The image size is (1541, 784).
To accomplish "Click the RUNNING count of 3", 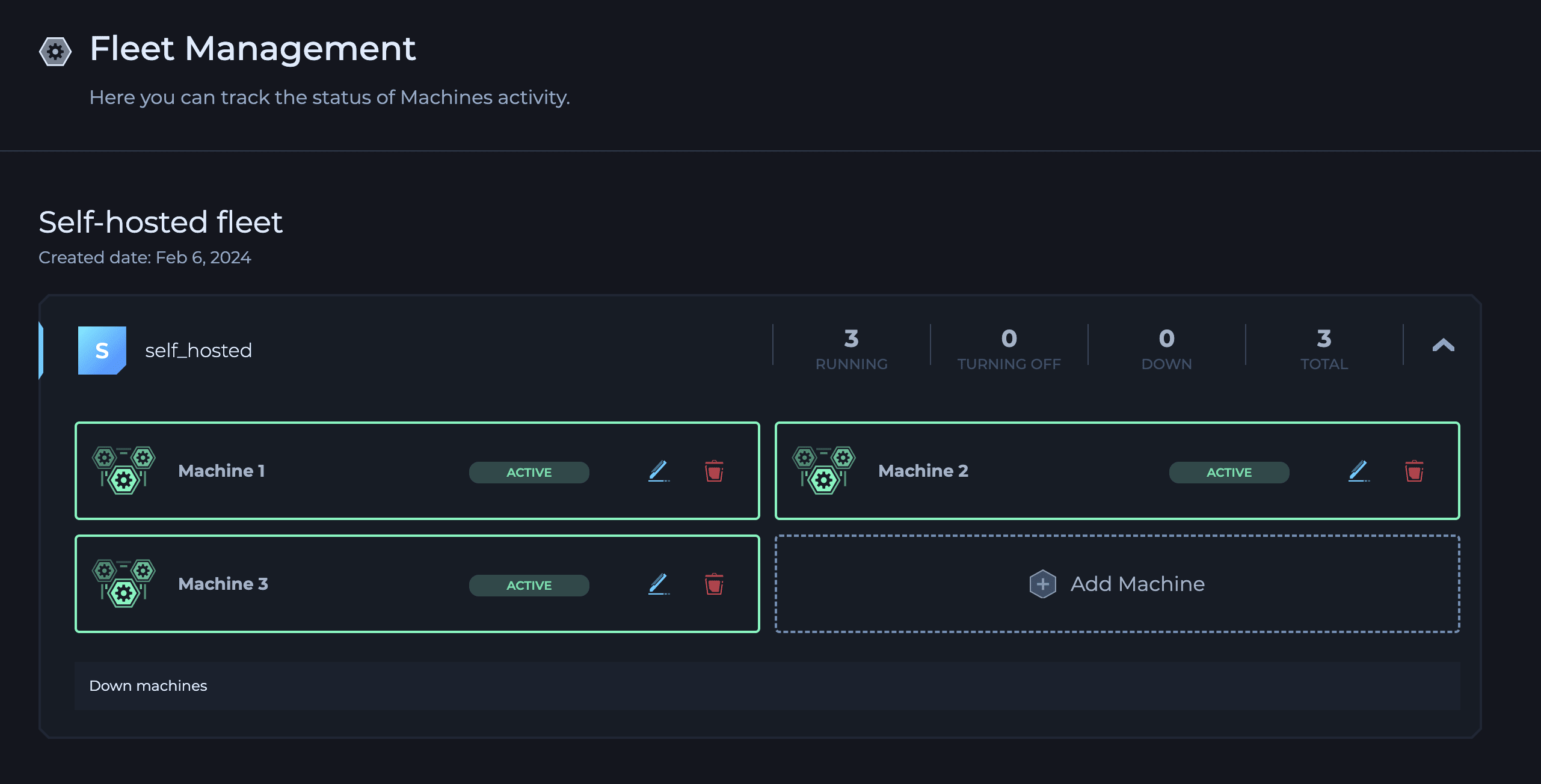I will [851, 339].
